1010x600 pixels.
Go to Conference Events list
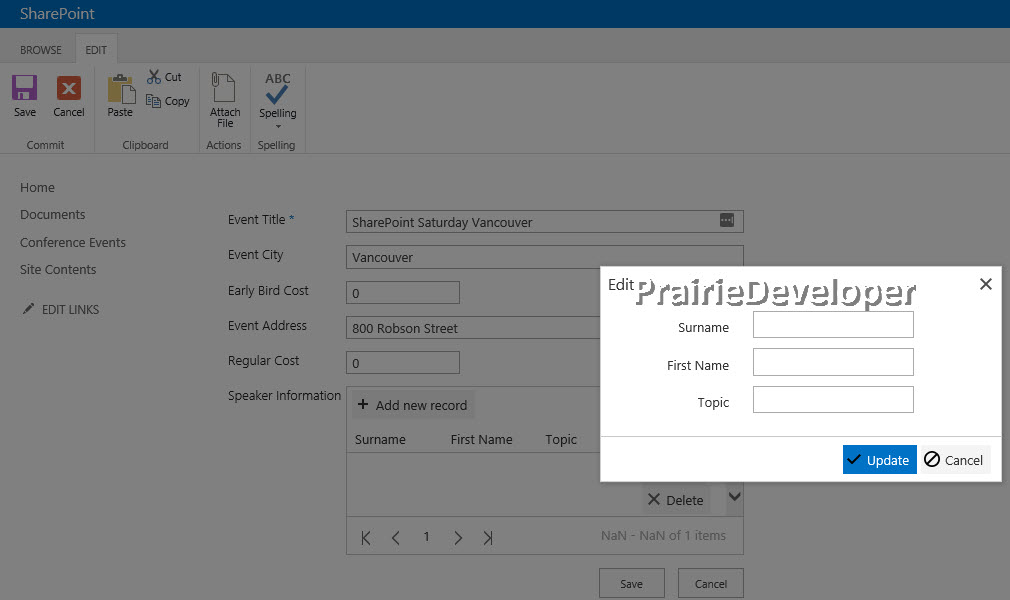tap(73, 242)
